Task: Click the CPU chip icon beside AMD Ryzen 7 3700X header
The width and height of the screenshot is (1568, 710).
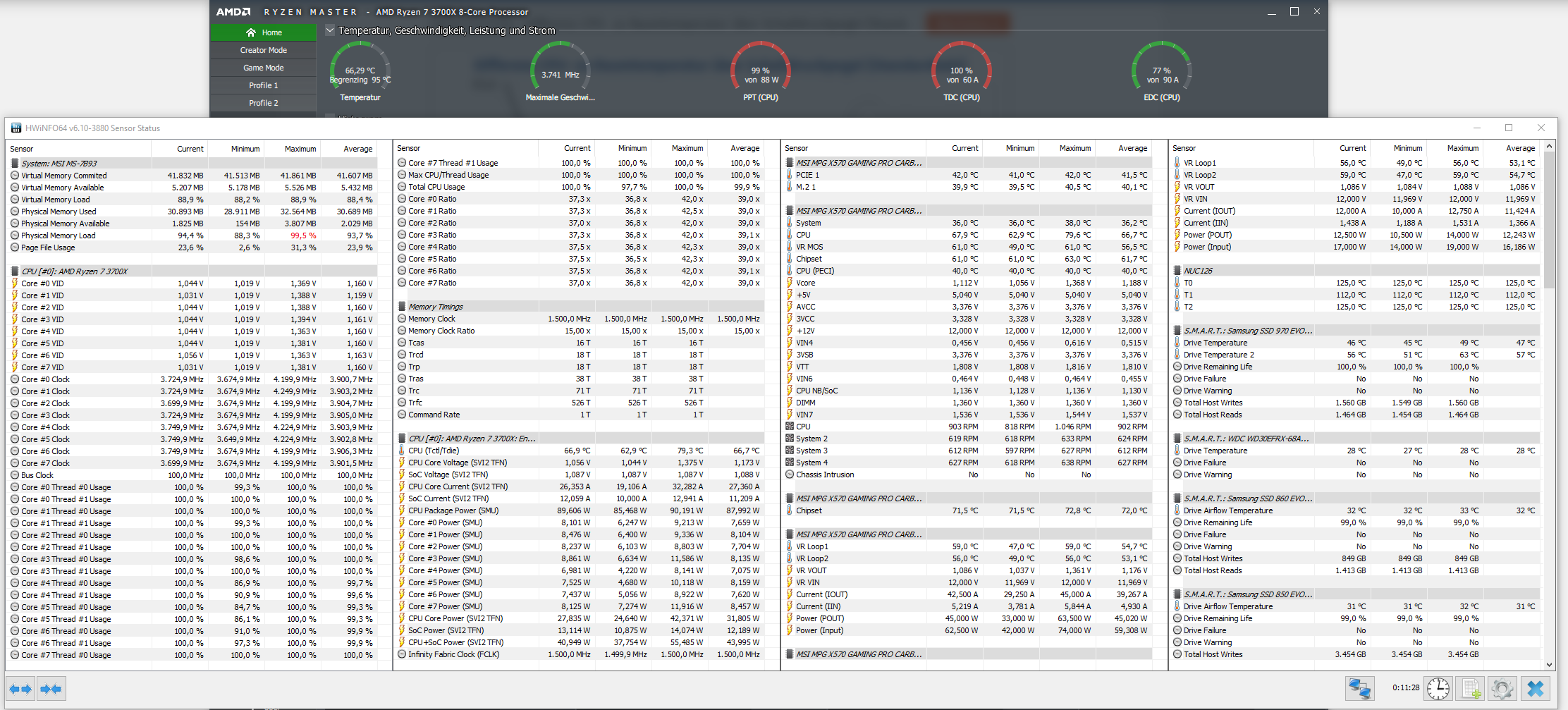Action: click(15, 271)
